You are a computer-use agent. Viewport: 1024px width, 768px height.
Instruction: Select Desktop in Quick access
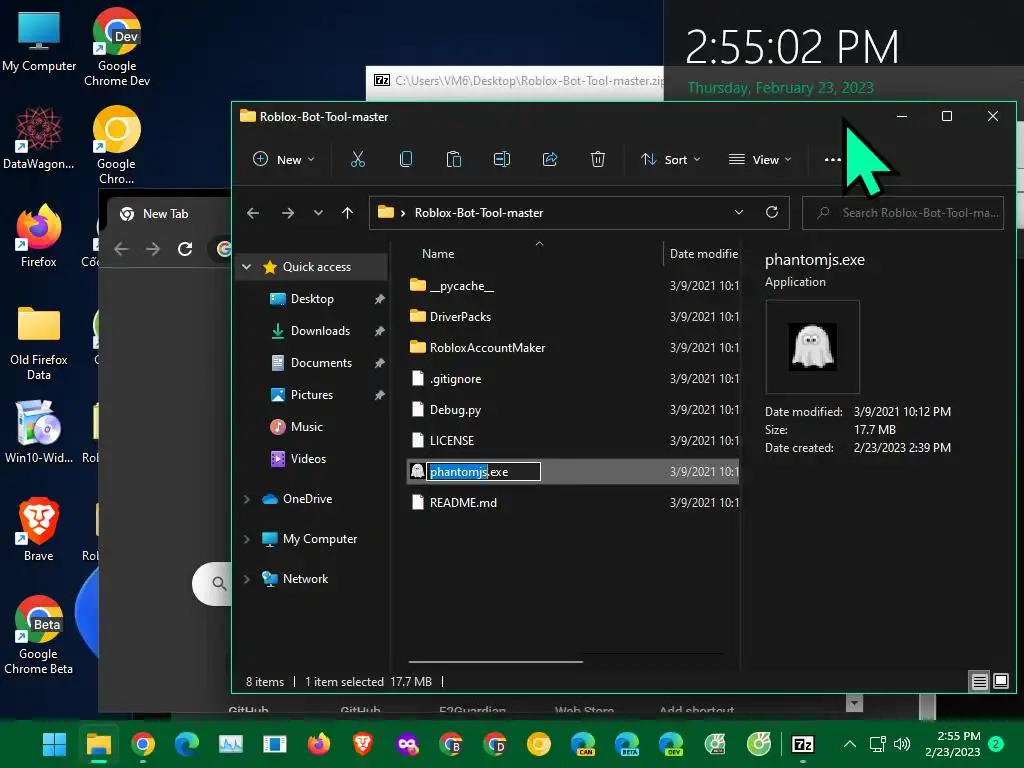[312, 298]
